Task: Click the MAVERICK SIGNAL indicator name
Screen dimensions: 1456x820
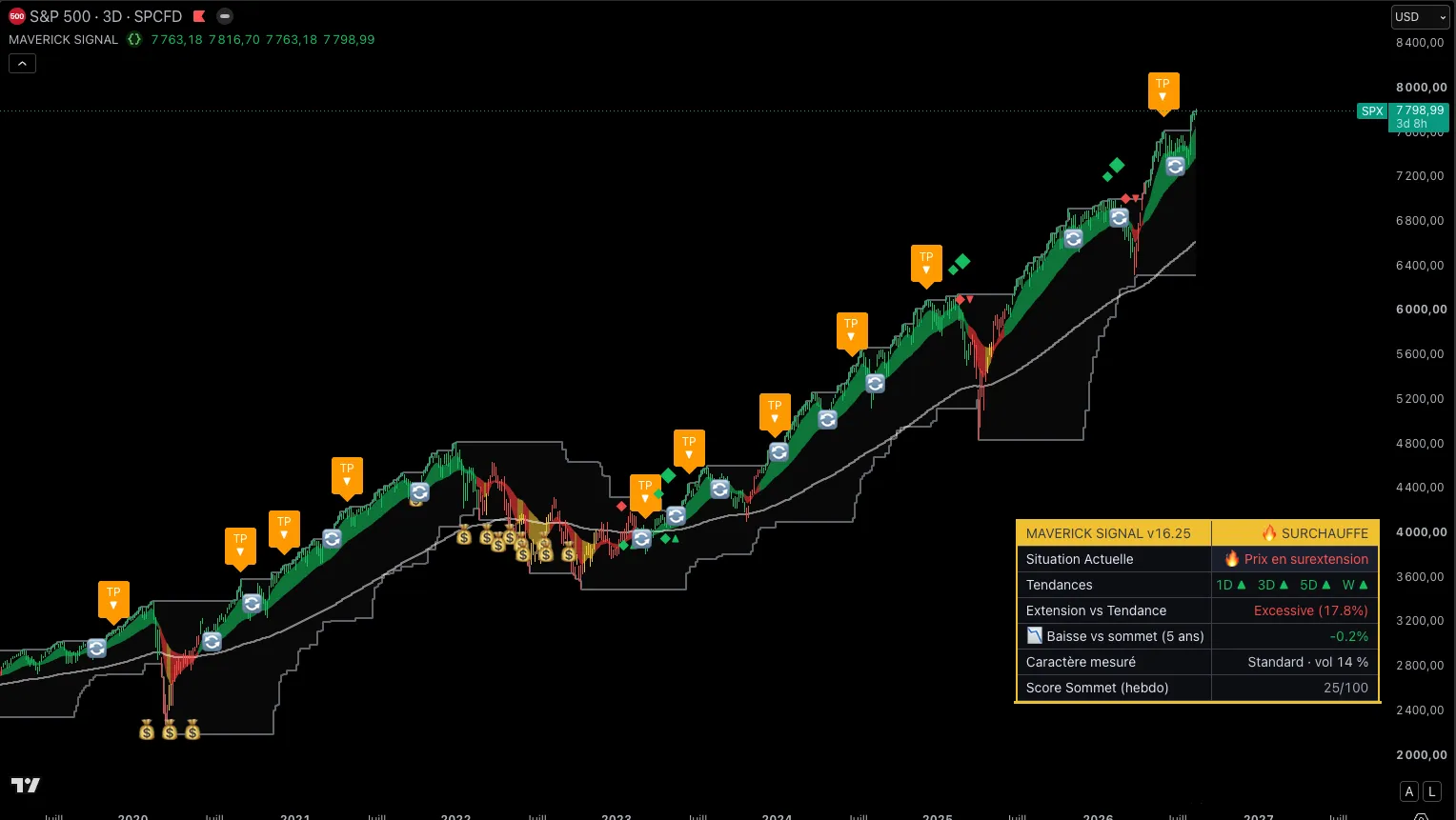Action: point(64,39)
